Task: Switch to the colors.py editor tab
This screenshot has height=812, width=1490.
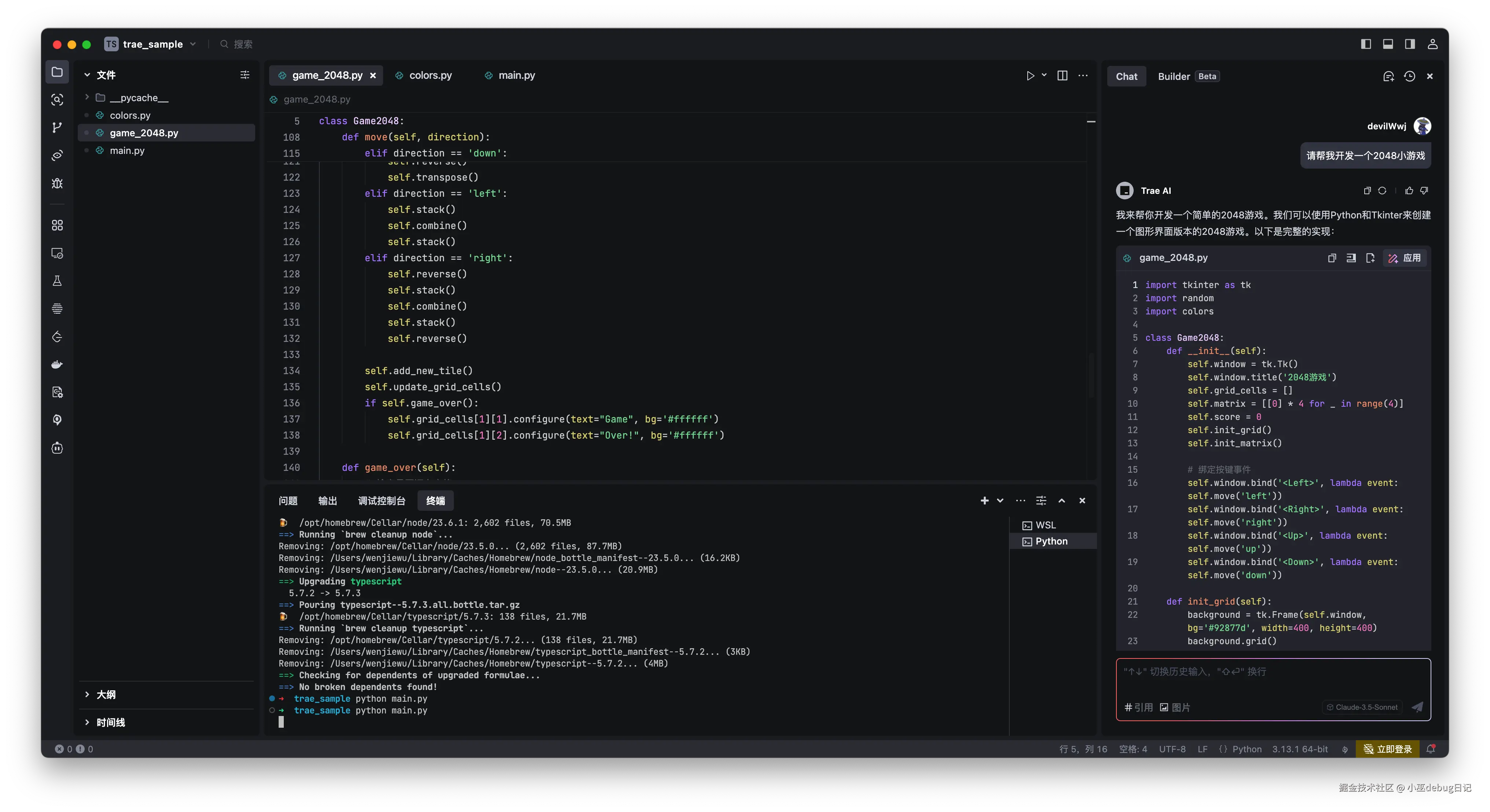Action: (430, 76)
